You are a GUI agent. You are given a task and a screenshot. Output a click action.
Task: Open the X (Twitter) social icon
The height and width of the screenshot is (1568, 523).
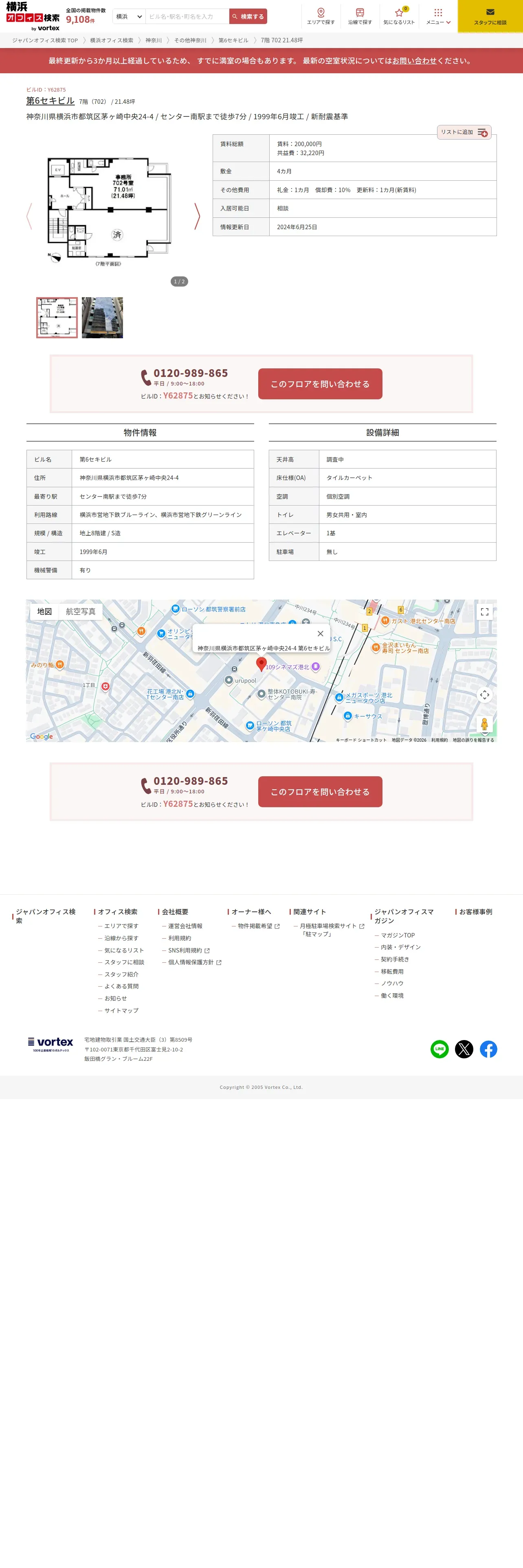click(464, 1049)
